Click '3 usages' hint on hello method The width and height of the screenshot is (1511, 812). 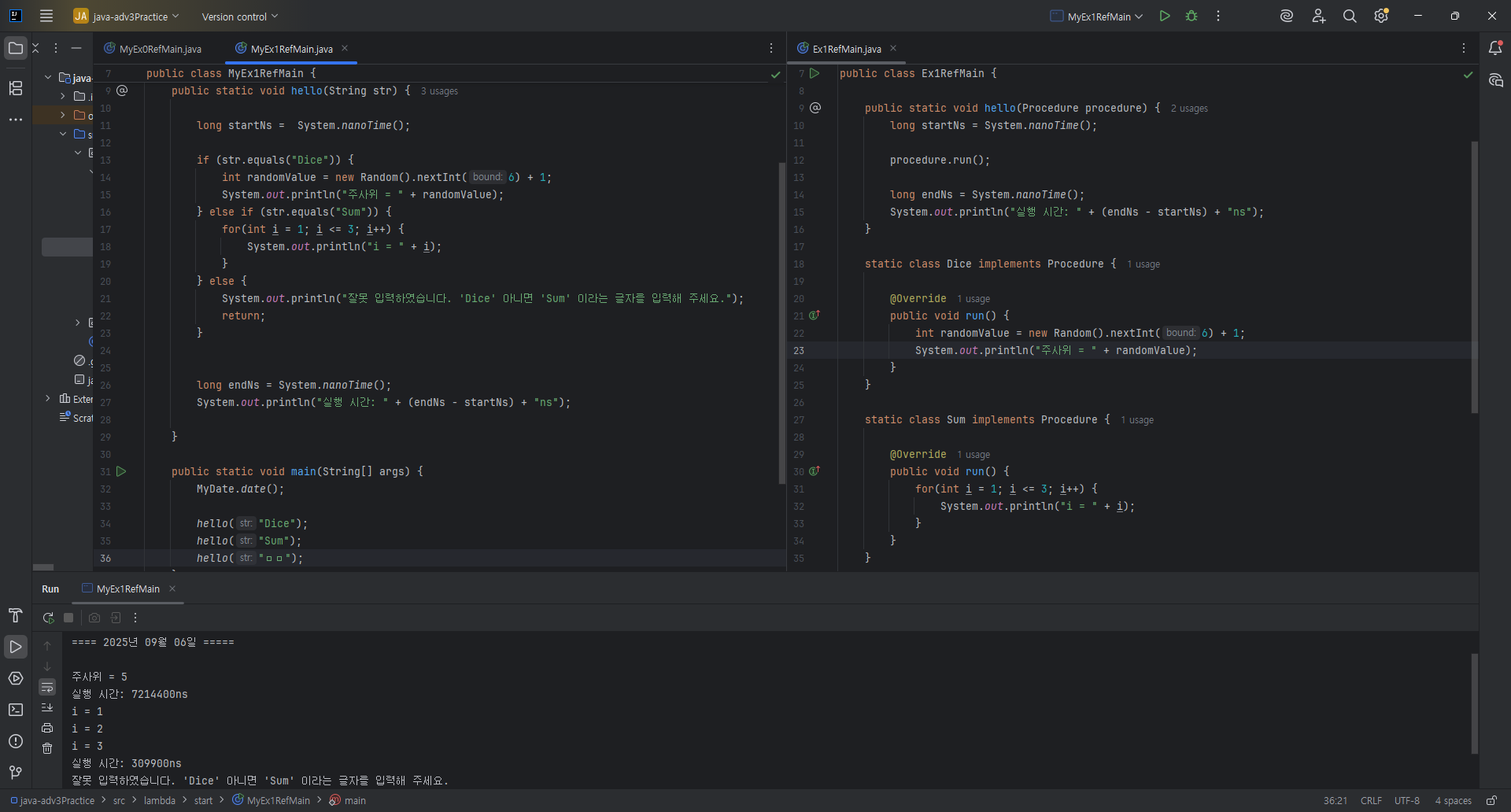(x=439, y=91)
